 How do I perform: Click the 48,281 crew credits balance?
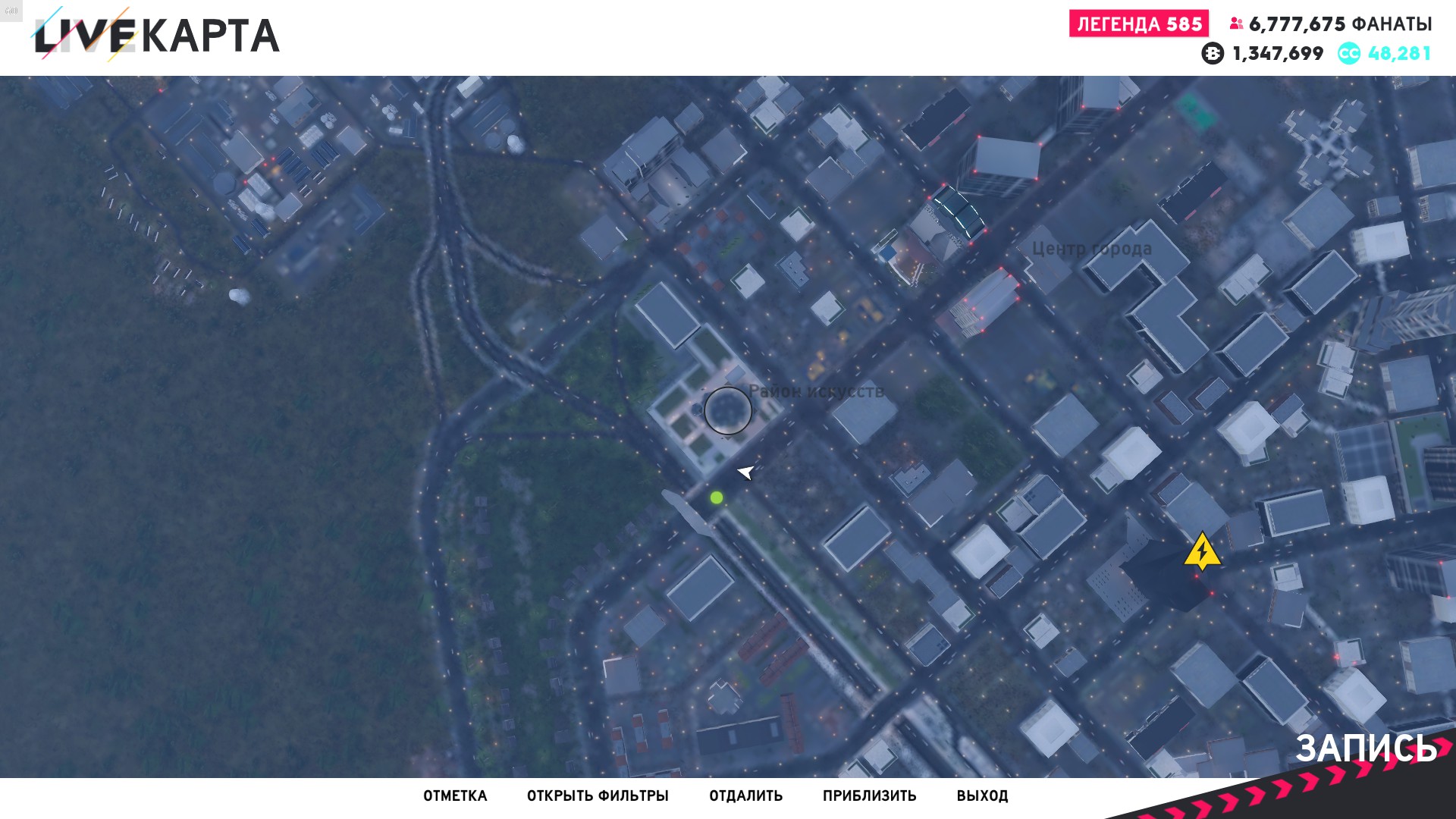[1399, 53]
